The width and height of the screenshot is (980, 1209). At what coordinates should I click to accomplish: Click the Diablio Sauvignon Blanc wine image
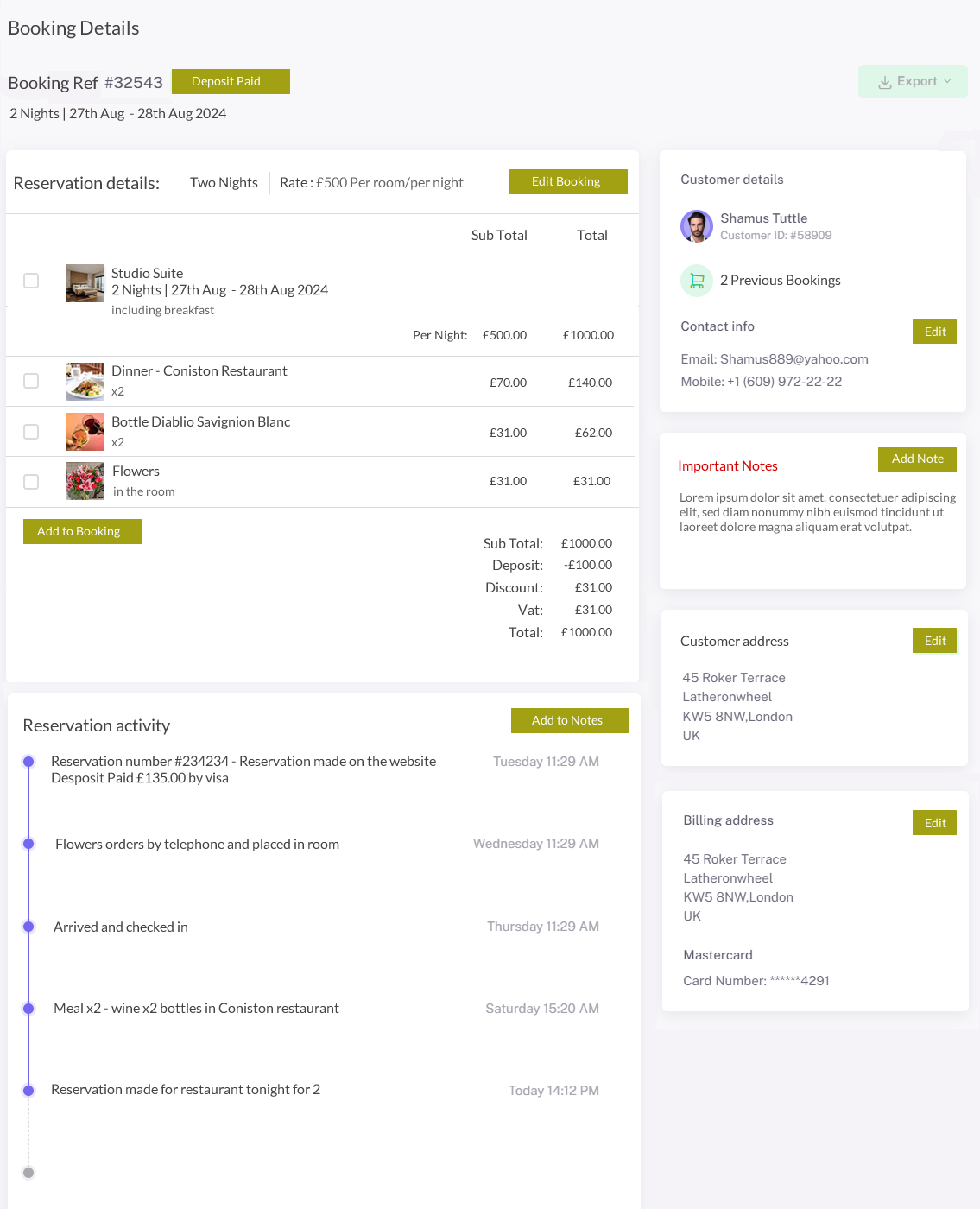click(85, 432)
